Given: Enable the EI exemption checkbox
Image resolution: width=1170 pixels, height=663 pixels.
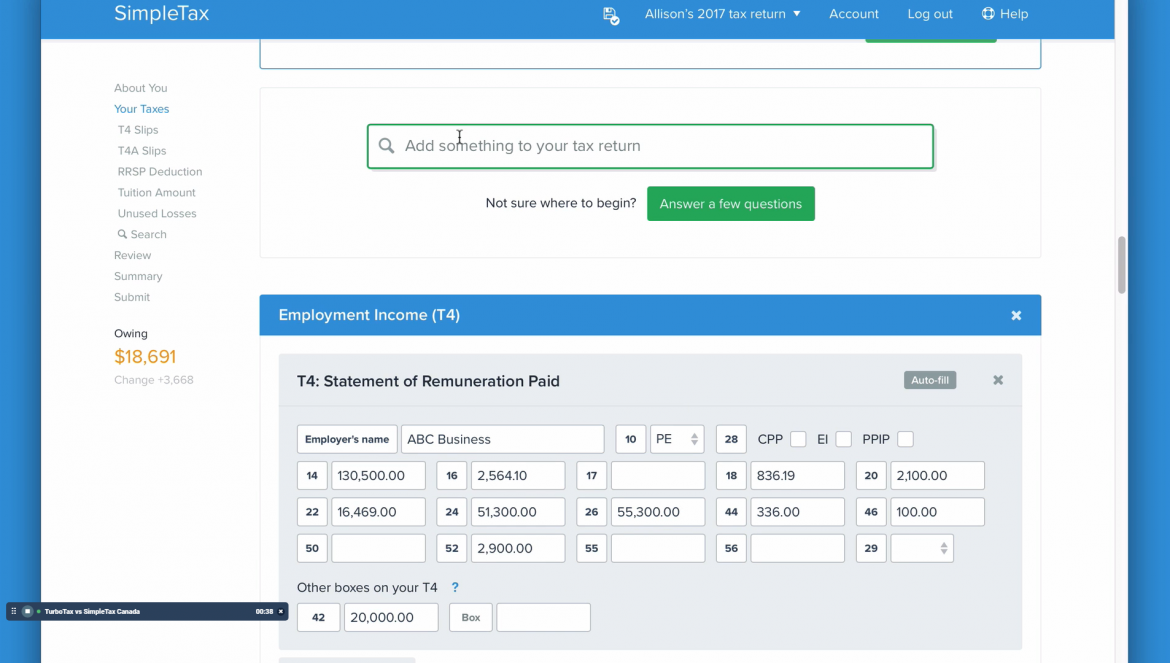Looking at the screenshot, I should [843, 438].
